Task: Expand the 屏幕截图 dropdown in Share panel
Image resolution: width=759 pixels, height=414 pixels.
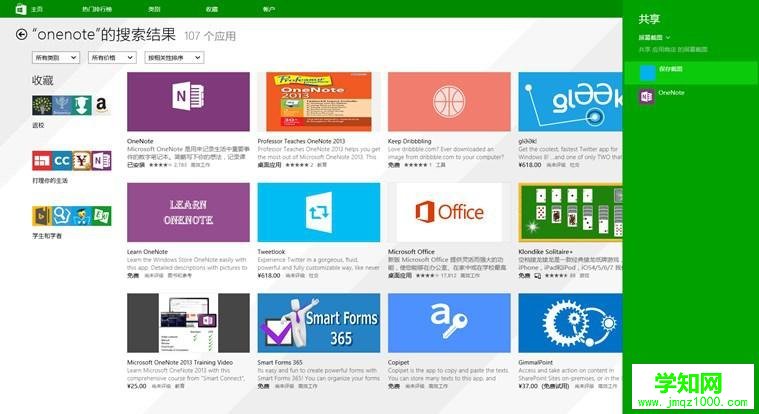Action: click(x=654, y=37)
